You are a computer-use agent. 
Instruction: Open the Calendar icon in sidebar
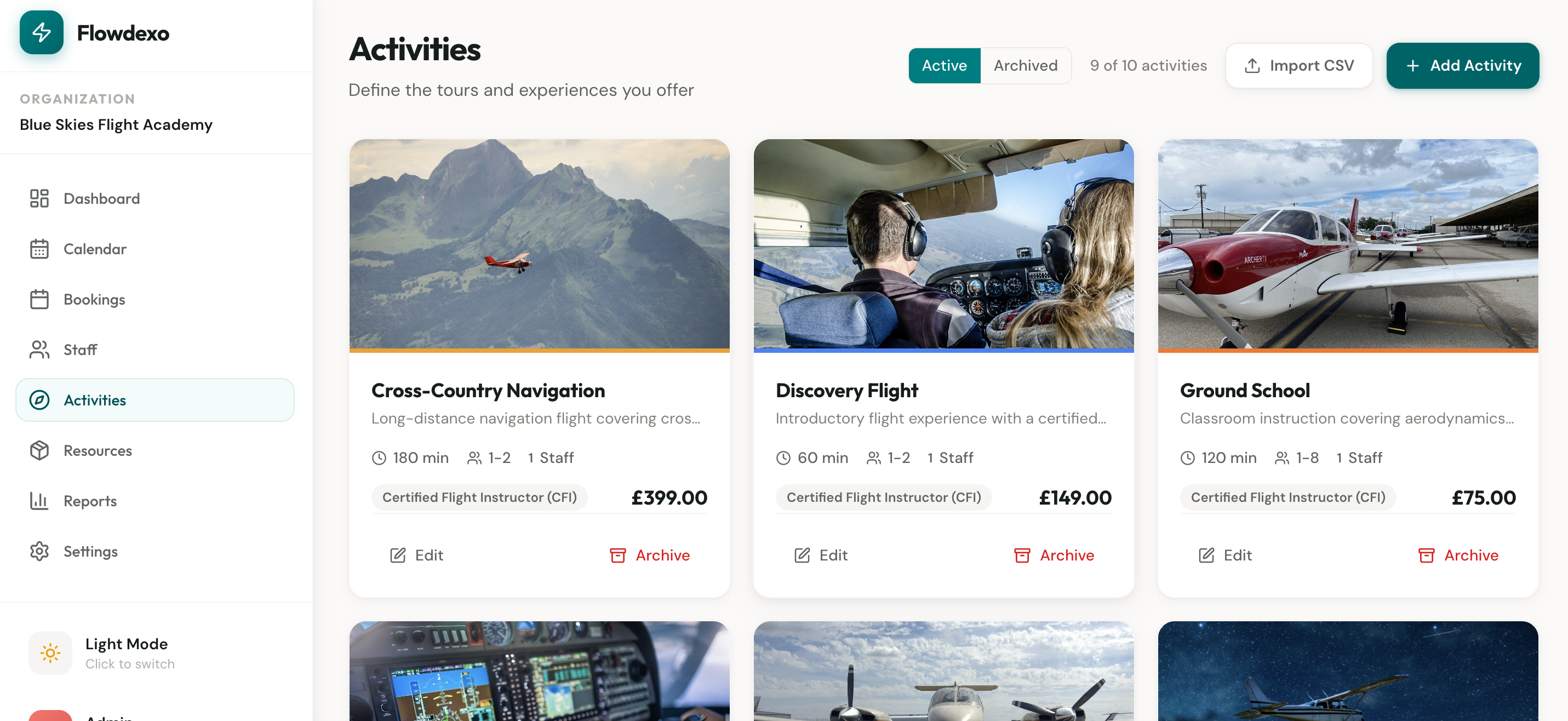pyautogui.click(x=39, y=249)
